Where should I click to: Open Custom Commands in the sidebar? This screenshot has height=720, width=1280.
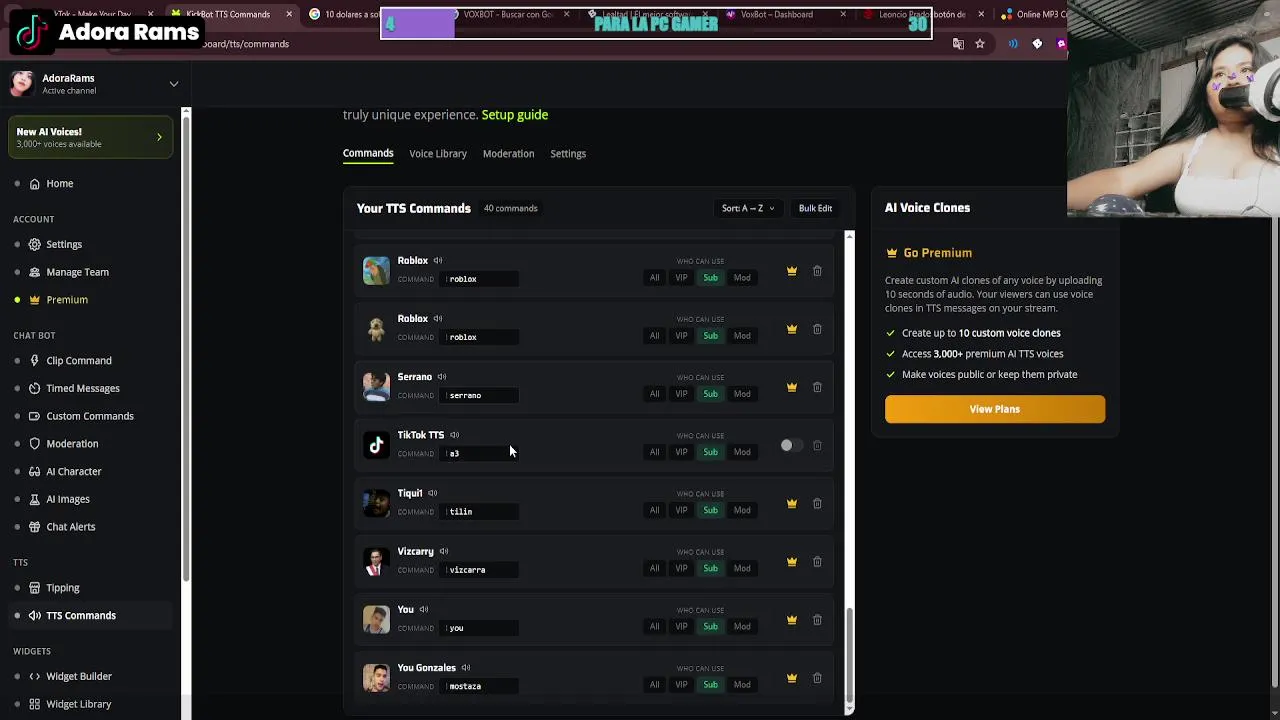89,416
